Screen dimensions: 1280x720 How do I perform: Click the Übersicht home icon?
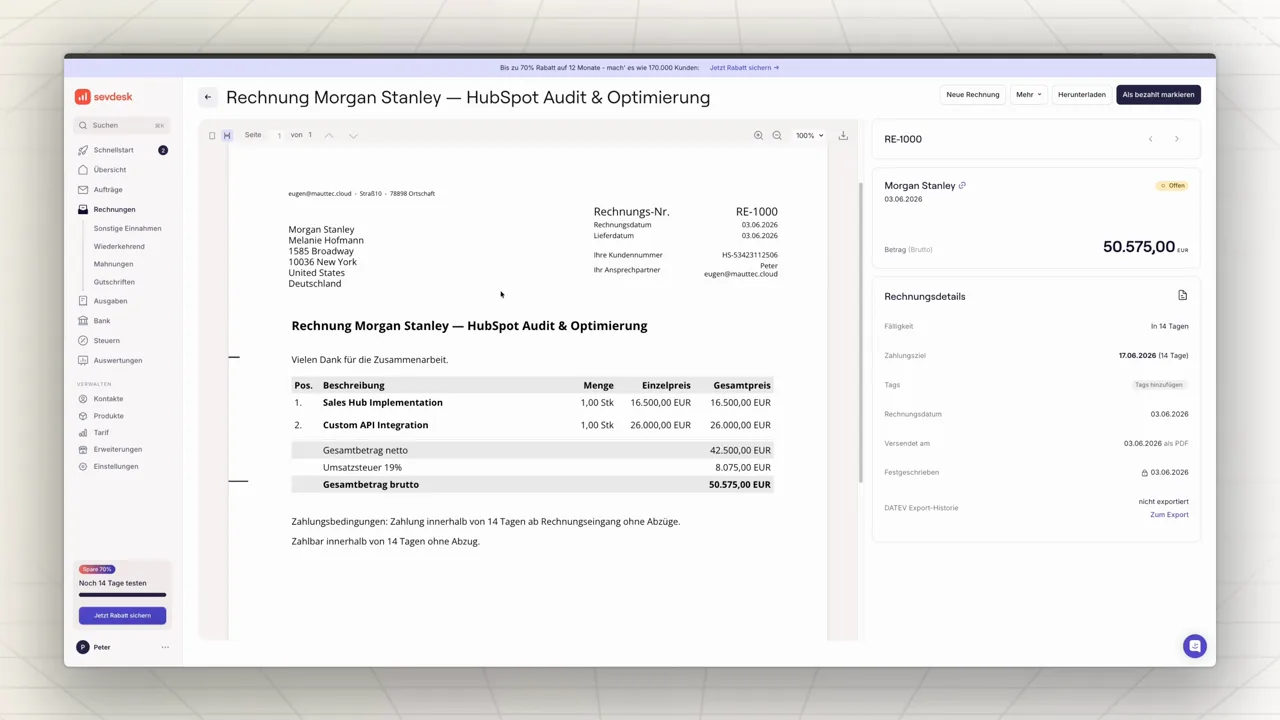(x=83, y=170)
